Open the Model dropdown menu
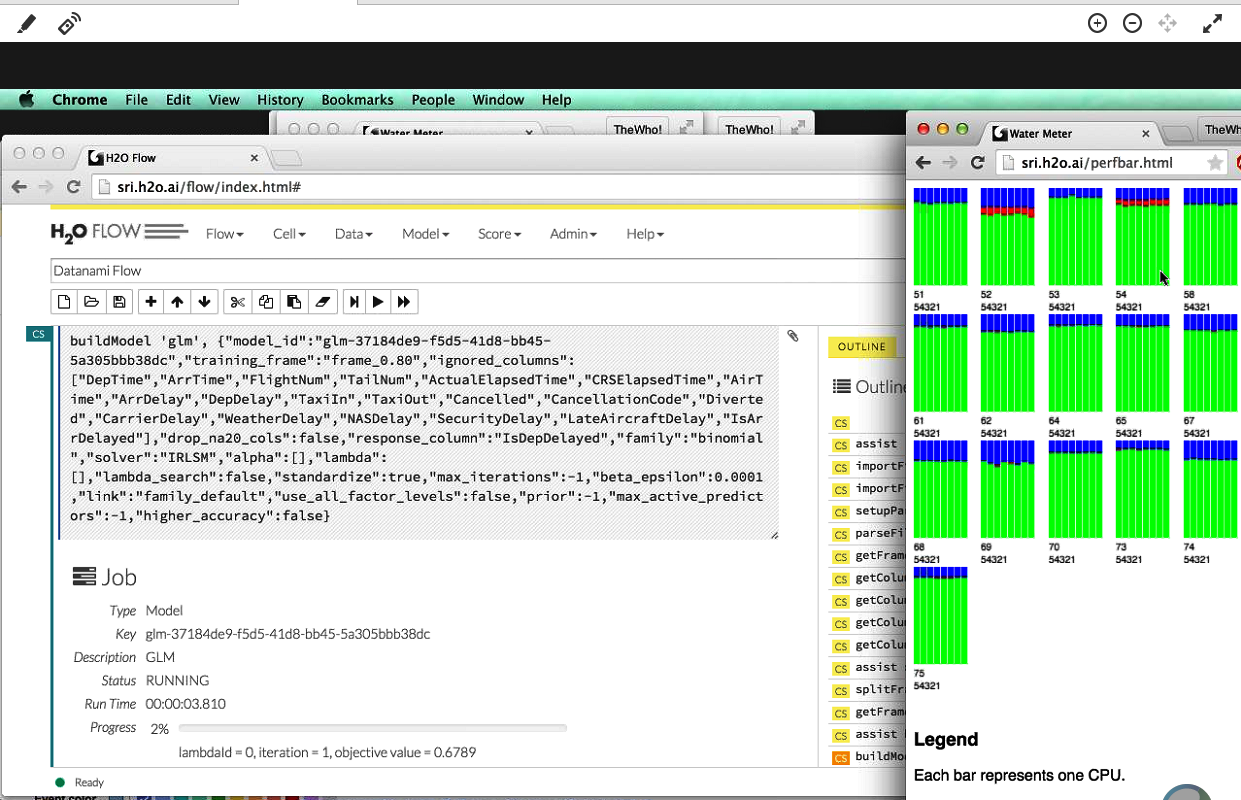 tap(425, 234)
